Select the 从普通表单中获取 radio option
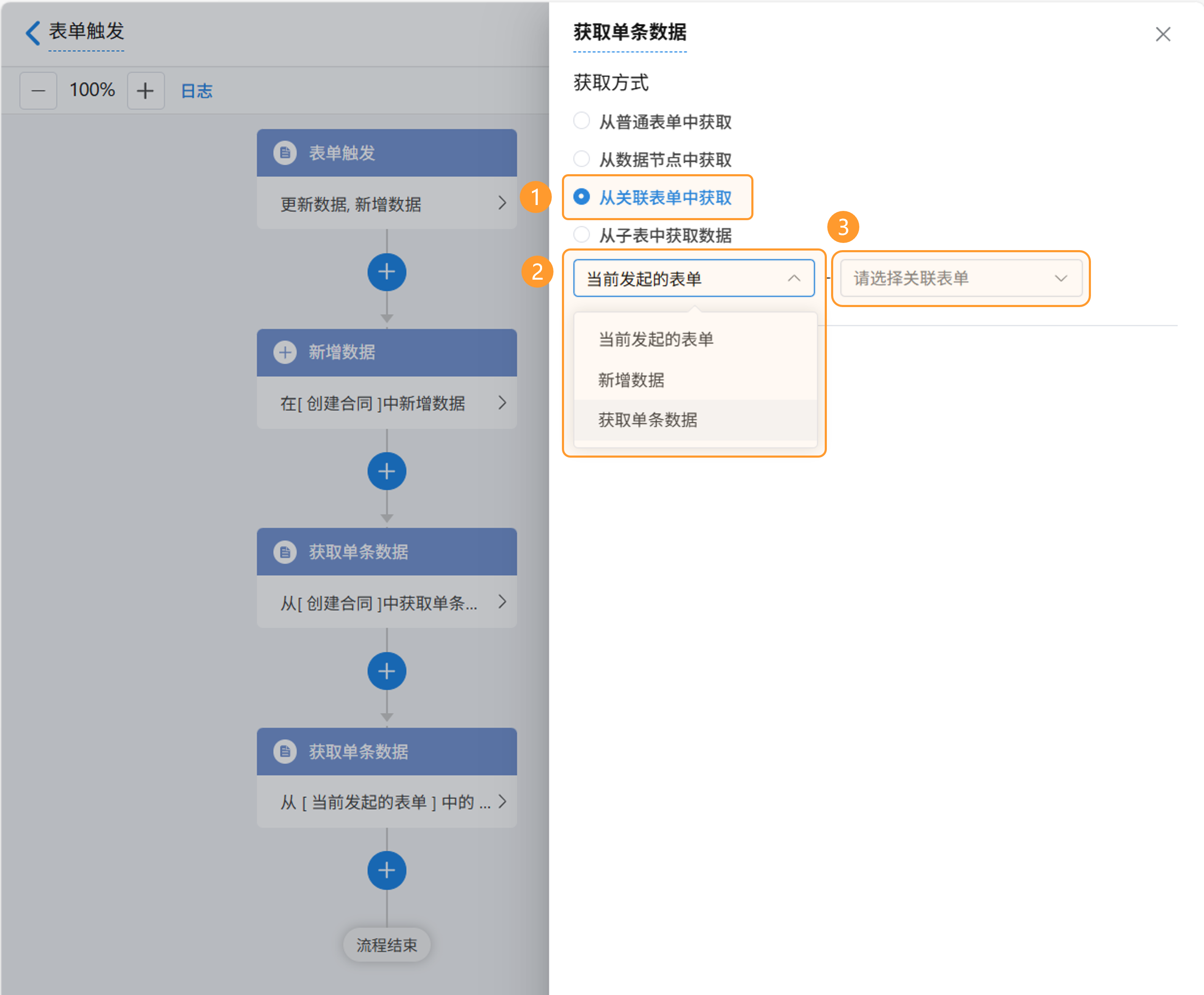 click(581, 121)
